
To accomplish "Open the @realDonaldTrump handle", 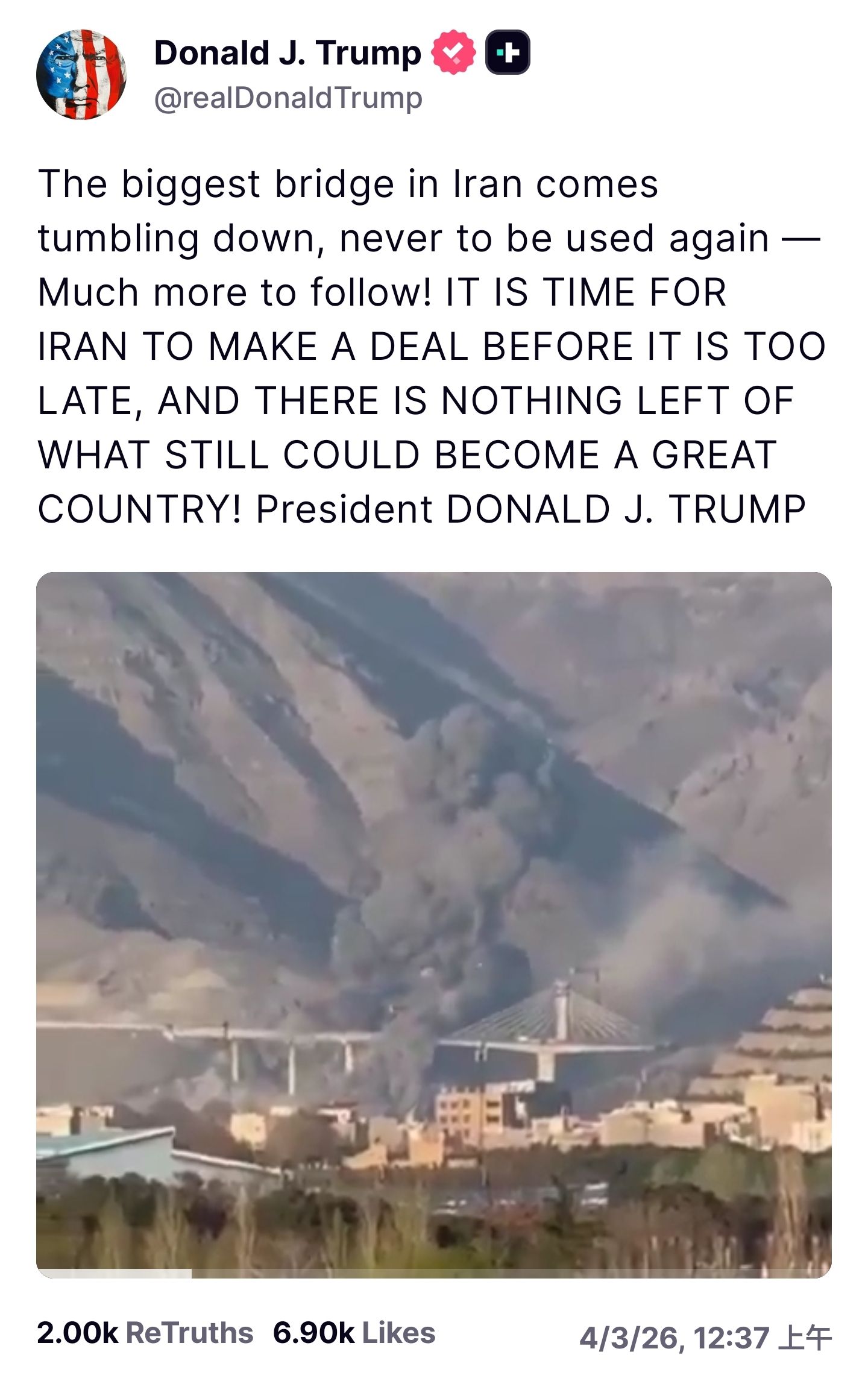I will pyautogui.click(x=288, y=98).
